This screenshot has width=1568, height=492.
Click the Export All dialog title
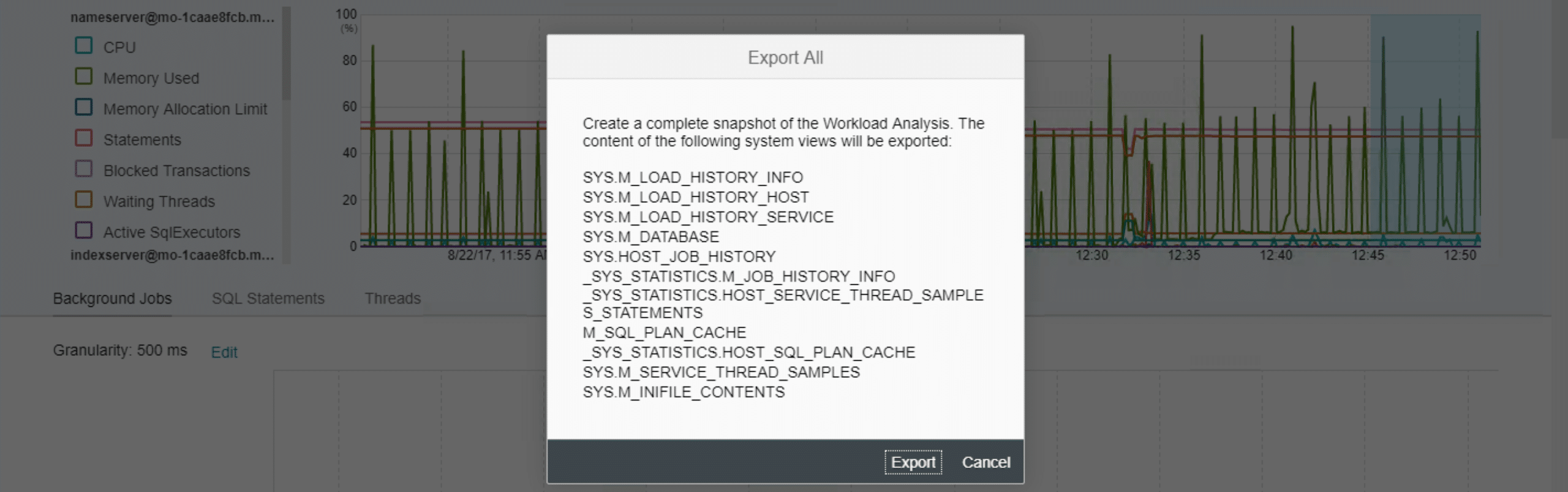tap(785, 58)
